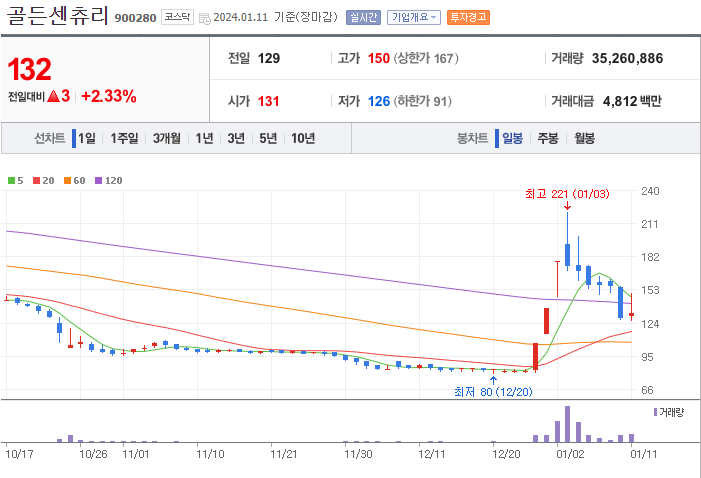This screenshot has height=478, width=701.
Task: Select the 1일 line chart tab
Action: pos(87,138)
